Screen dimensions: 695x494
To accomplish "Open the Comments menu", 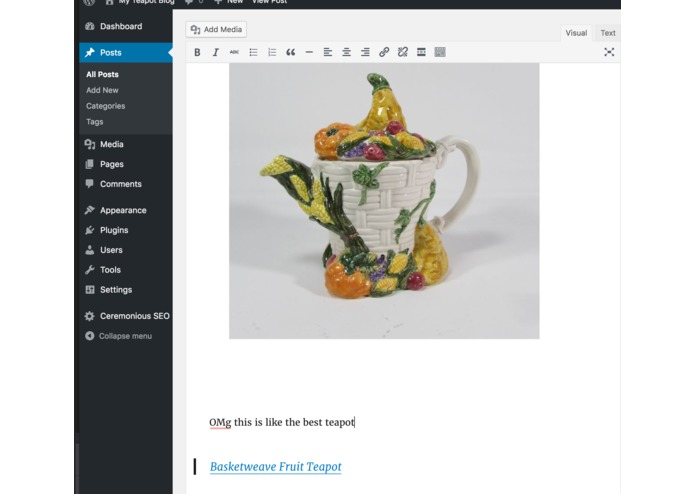I will (x=126, y=184).
